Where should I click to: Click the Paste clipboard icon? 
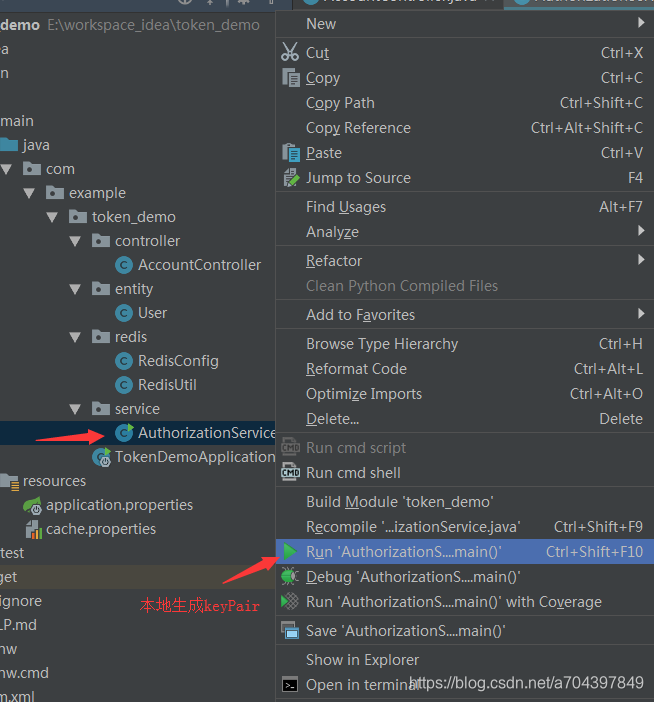pyautogui.click(x=291, y=153)
